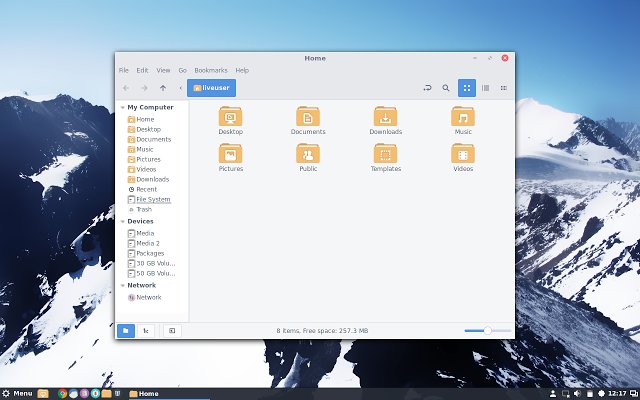Go forward with the right arrow toolbar button
Screen dimensions: 640x400
(x=144, y=88)
